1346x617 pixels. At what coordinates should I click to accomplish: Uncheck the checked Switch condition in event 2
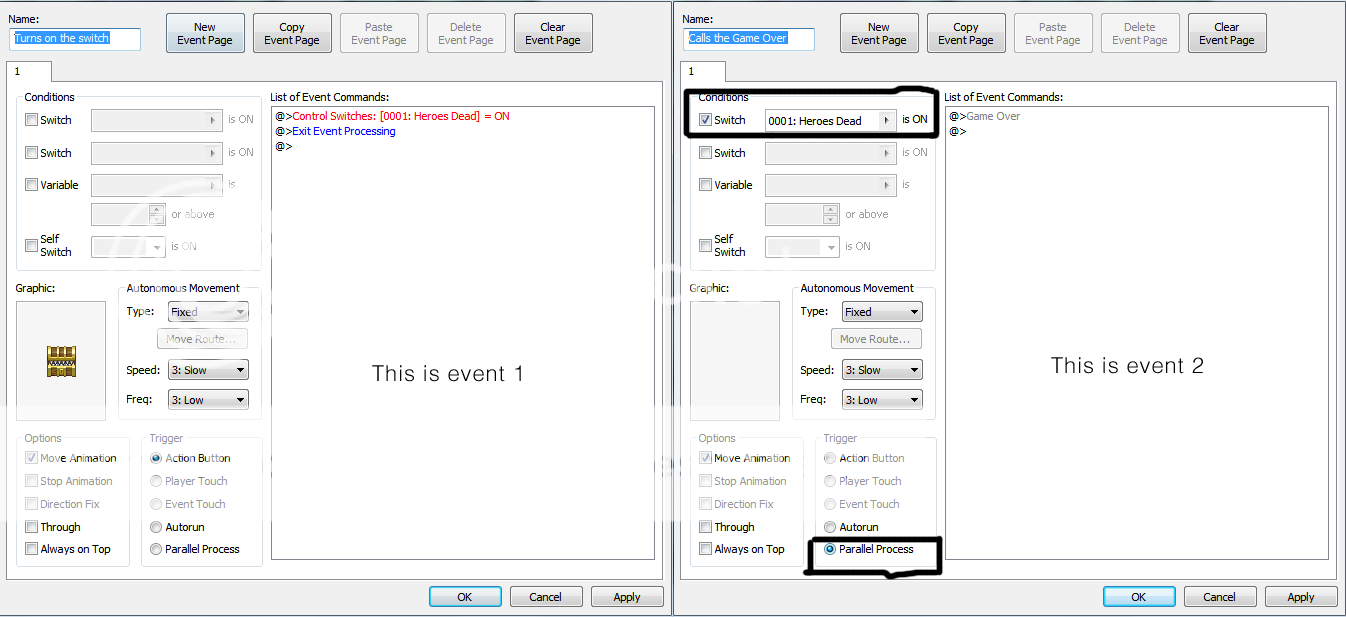coord(706,120)
